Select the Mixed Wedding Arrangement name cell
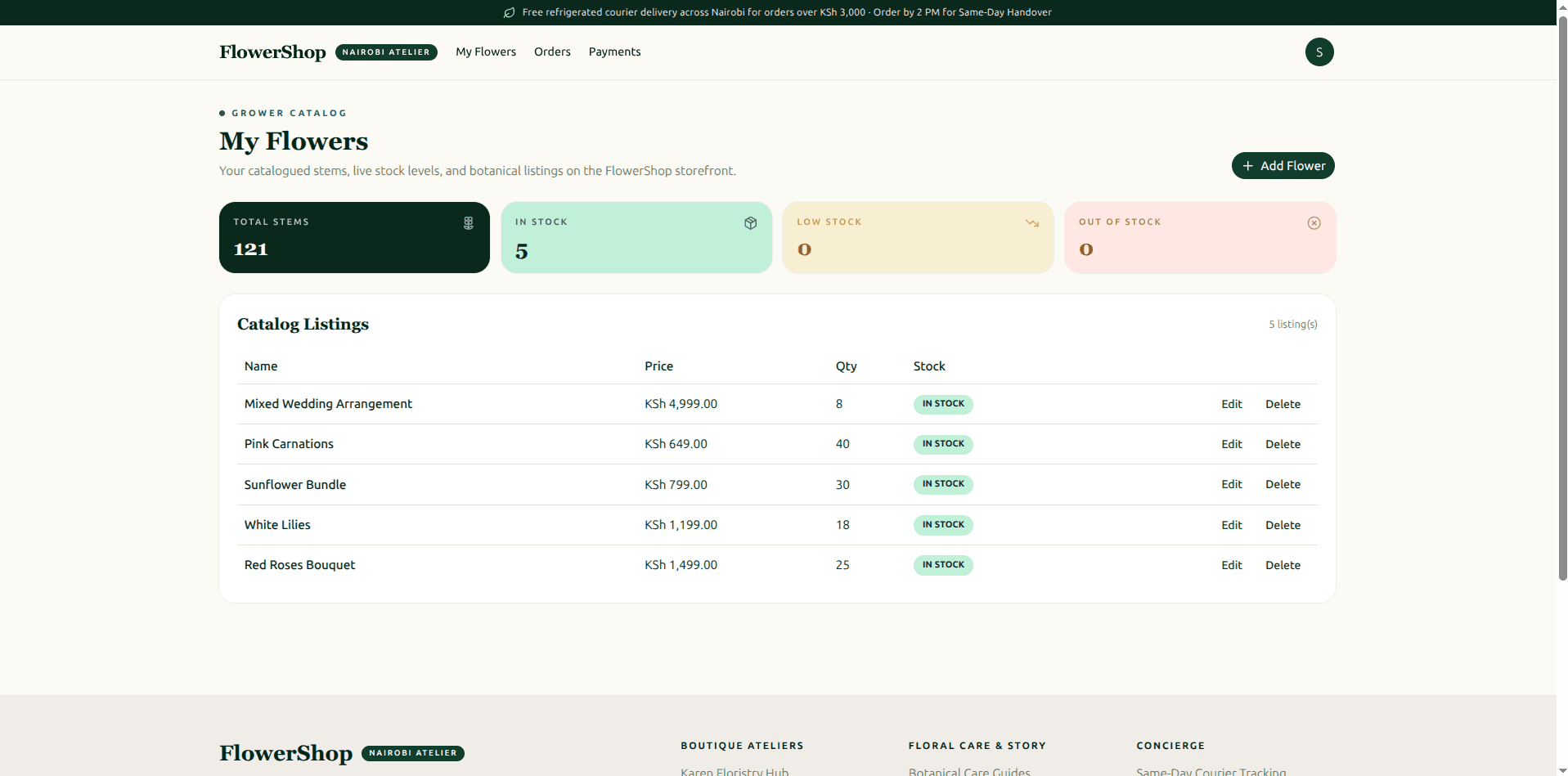Viewport: 1568px width, 776px height. [x=328, y=404]
